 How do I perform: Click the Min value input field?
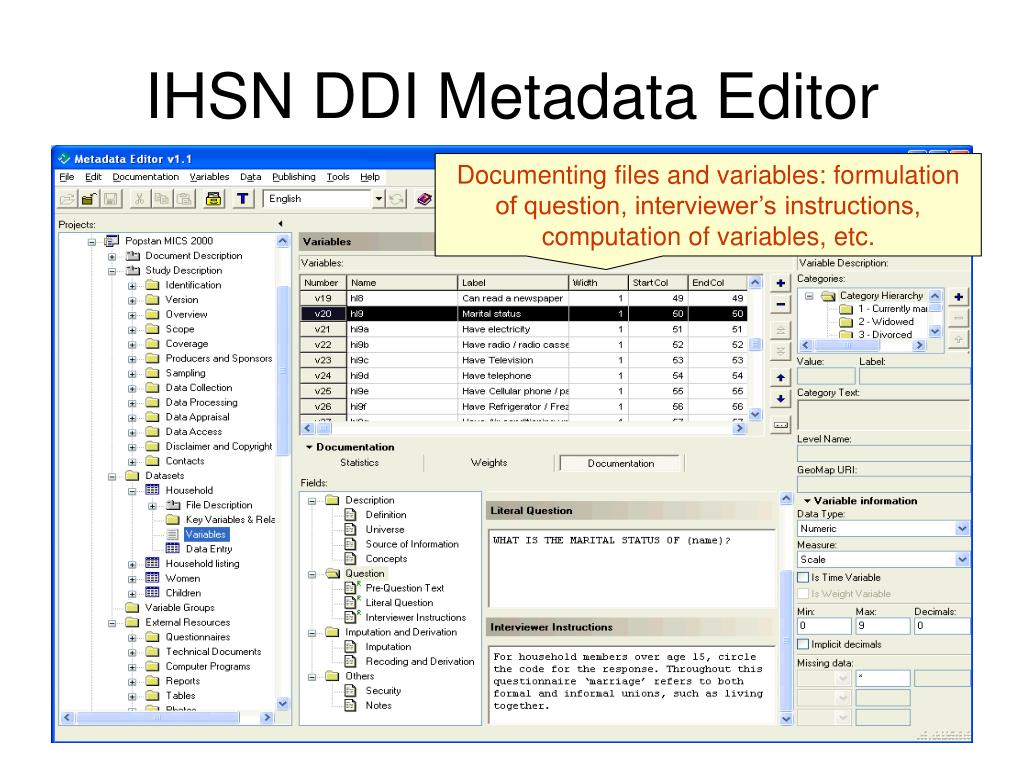click(x=824, y=626)
